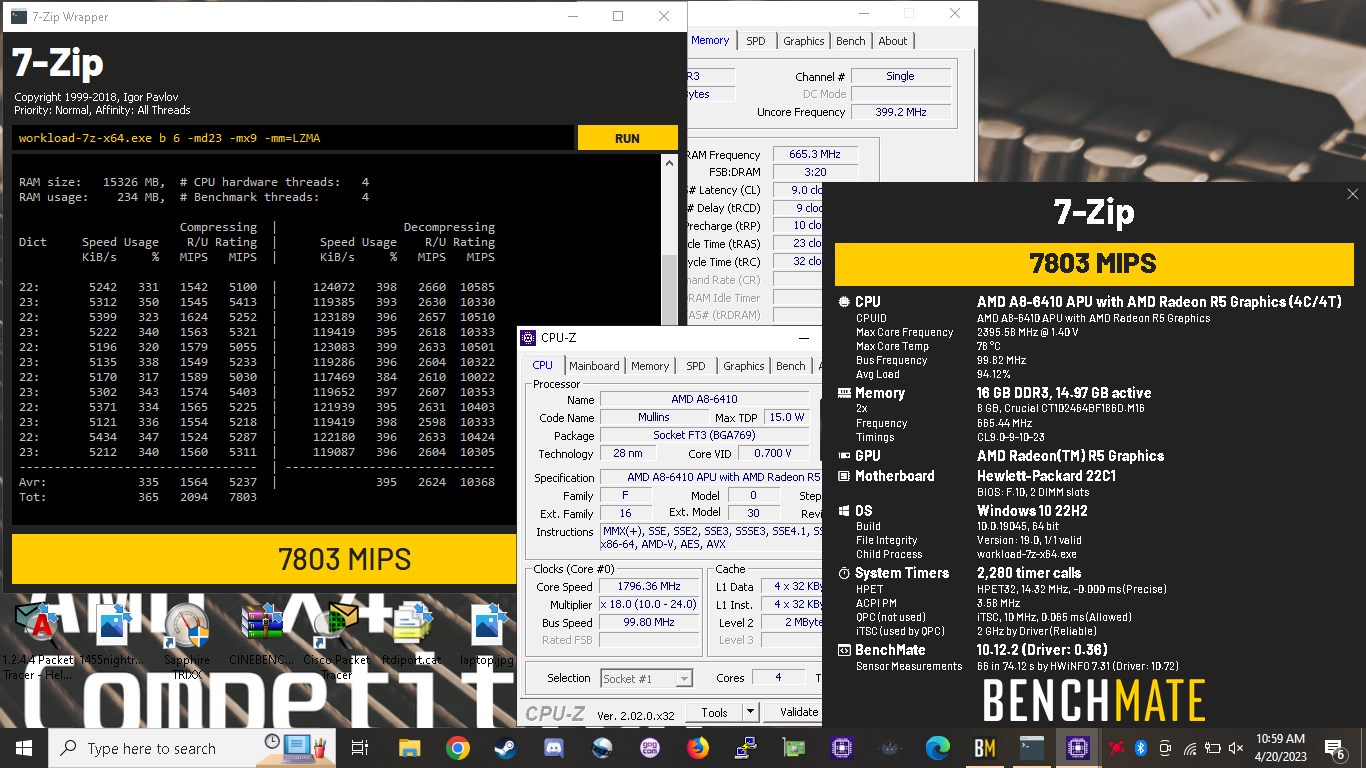Click the Hewlett-Packard 22C1 motherboard text
The height and width of the screenshot is (768, 1366).
[x=1046, y=476]
